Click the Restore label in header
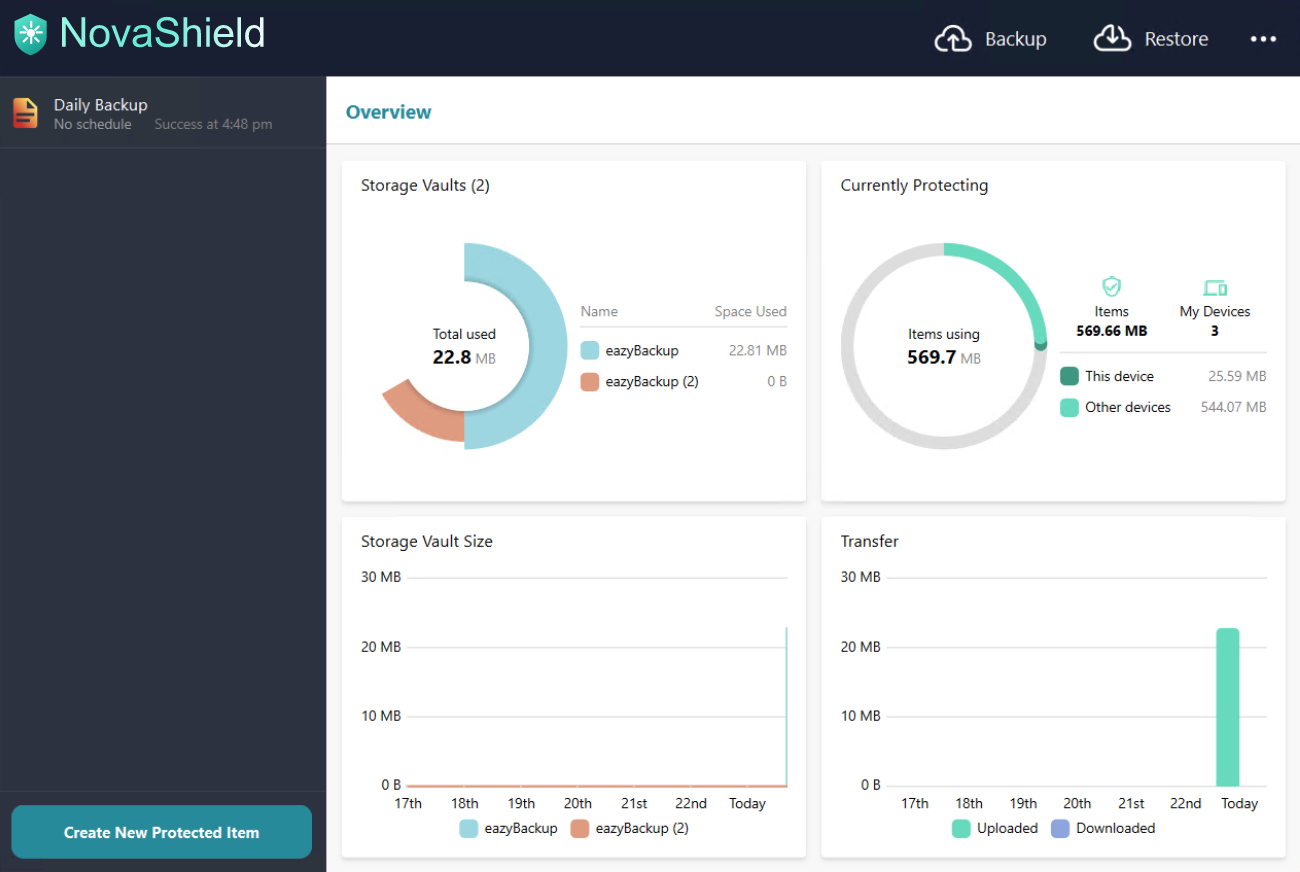 pos(1176,39)
